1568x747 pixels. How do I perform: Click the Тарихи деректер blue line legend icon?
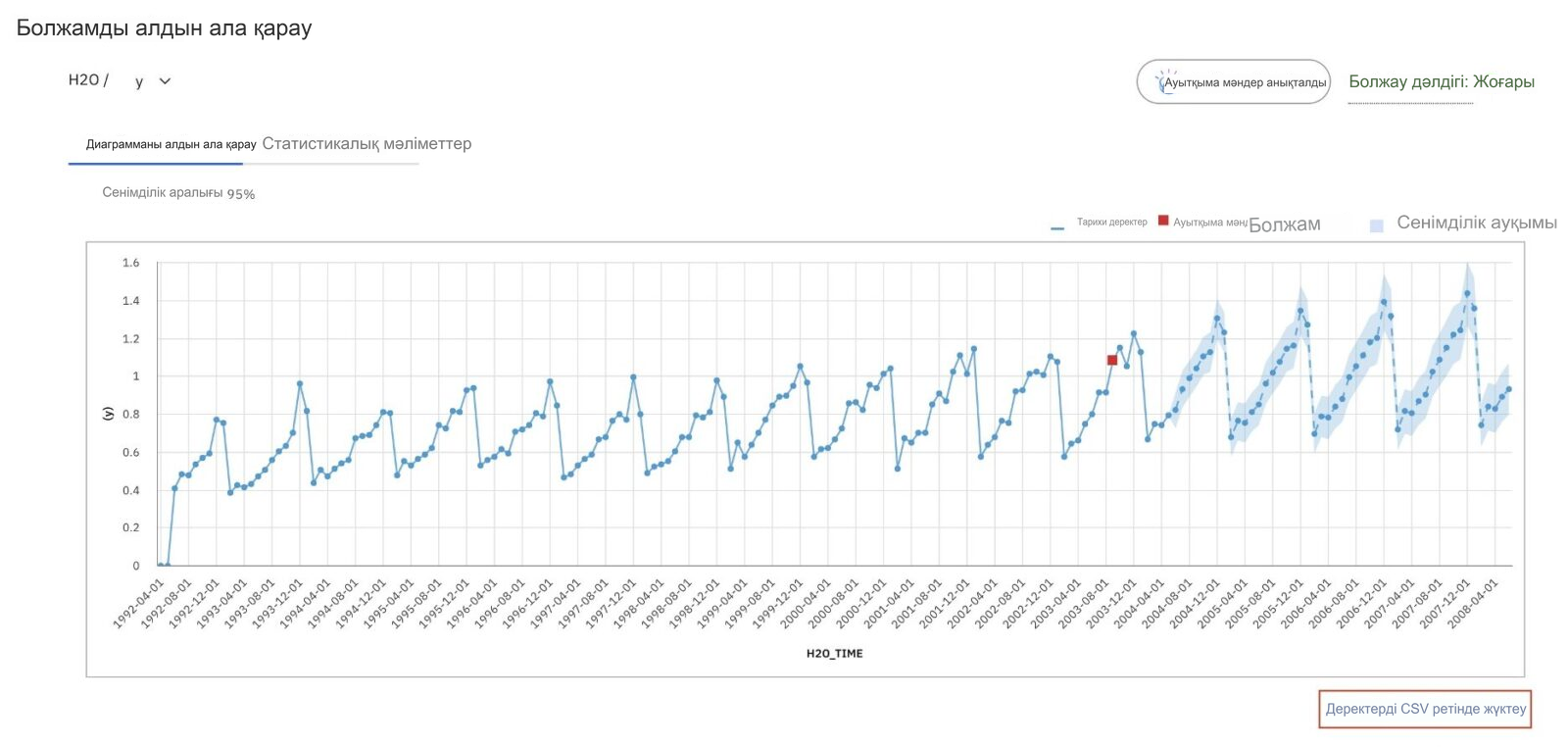pyautogui.click(x=1057, y=227)
